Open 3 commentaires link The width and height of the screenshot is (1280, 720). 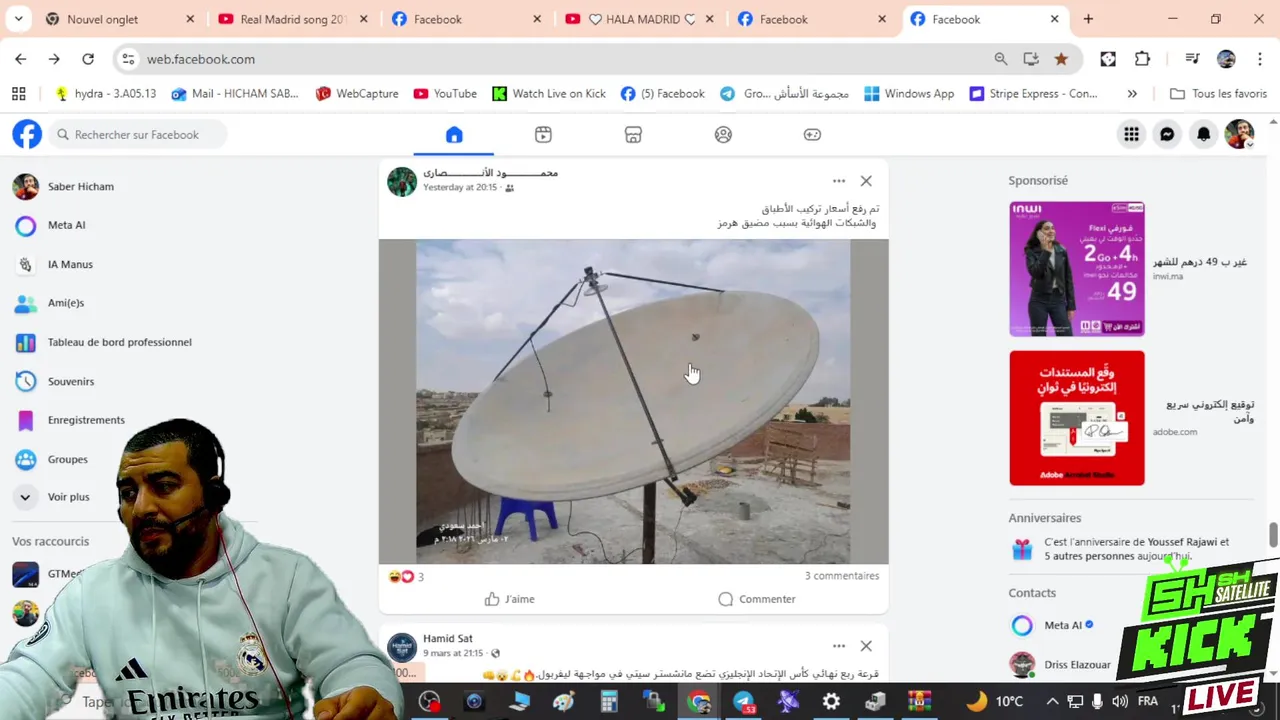842,576
